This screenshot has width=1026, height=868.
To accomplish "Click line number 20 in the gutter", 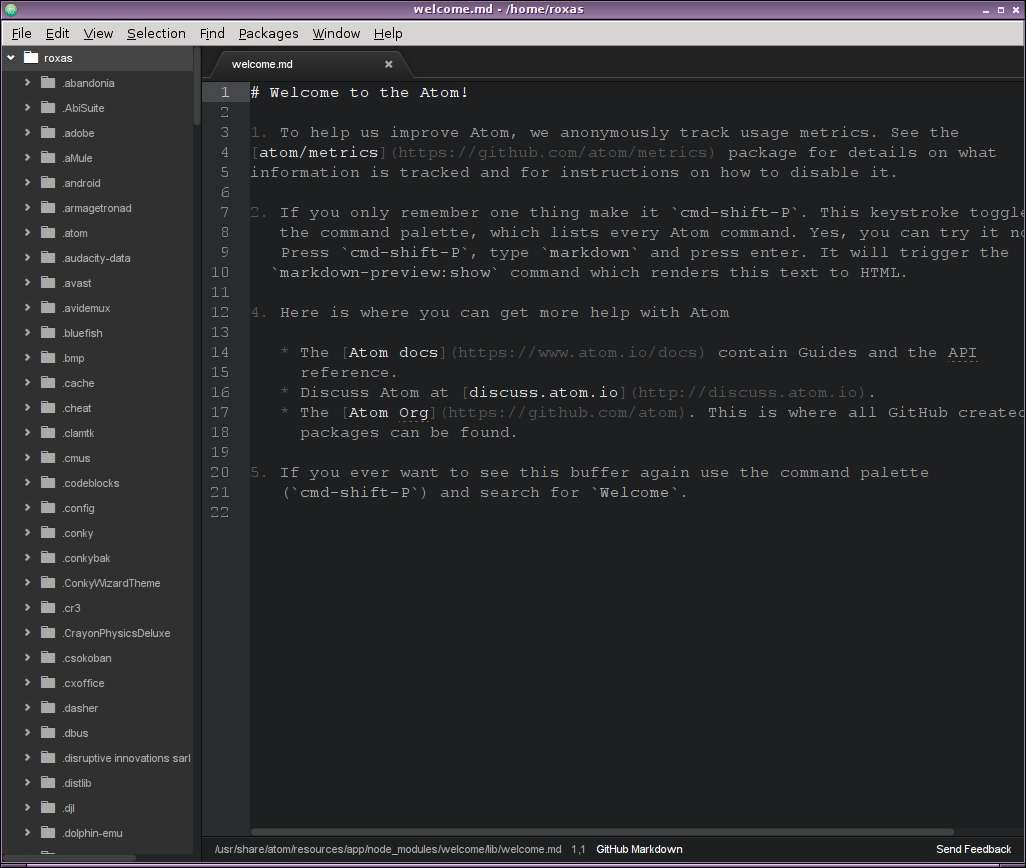I will (221, 472).
